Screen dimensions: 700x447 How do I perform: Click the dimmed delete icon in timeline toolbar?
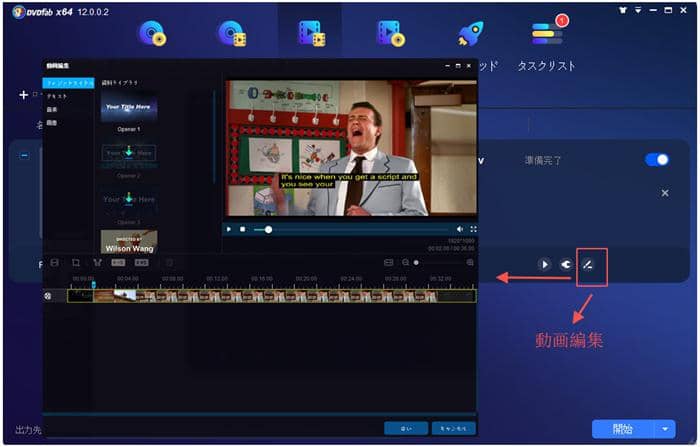click(x=169, y=263)
